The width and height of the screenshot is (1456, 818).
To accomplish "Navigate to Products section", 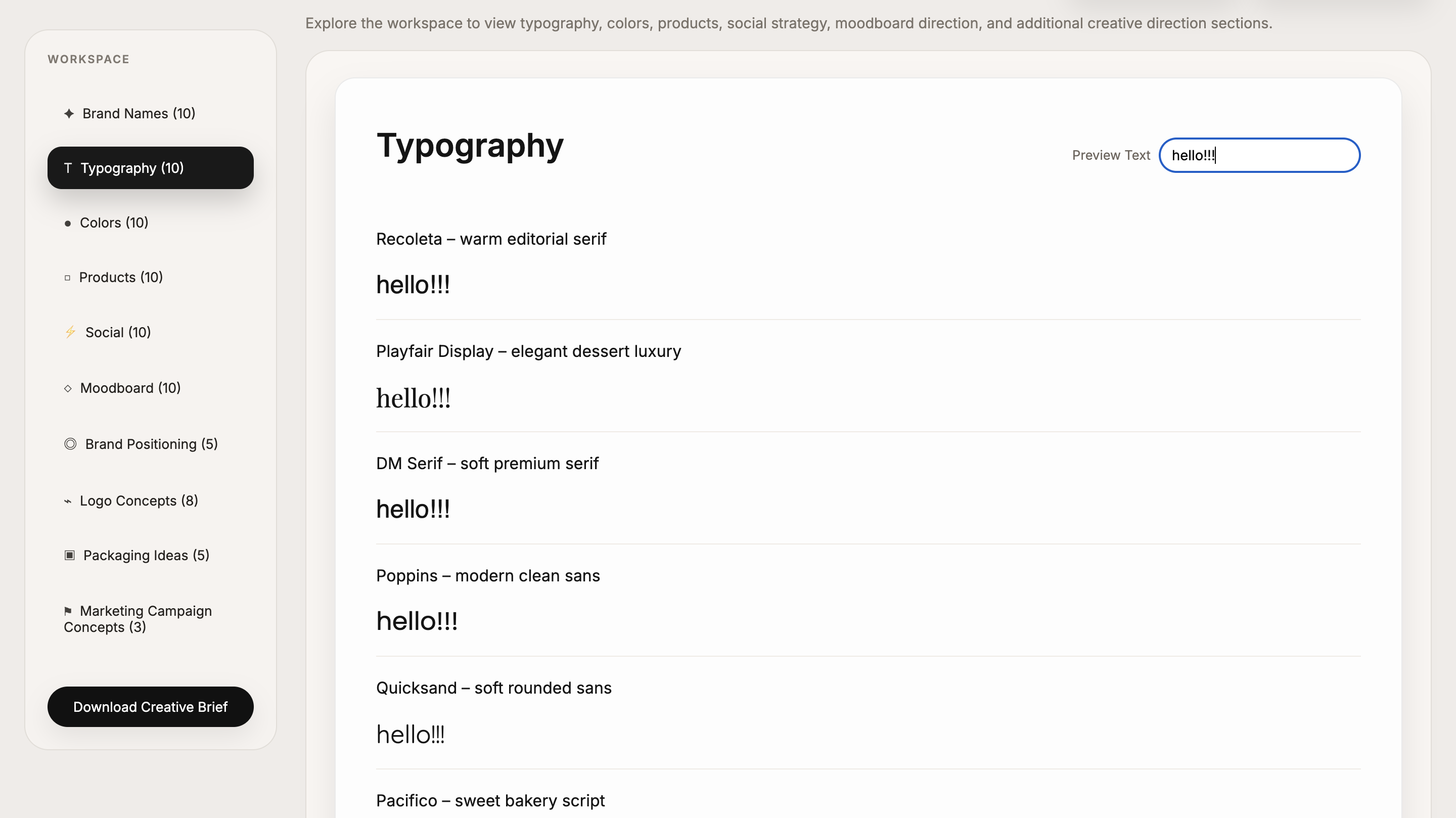I will point(120,278).
